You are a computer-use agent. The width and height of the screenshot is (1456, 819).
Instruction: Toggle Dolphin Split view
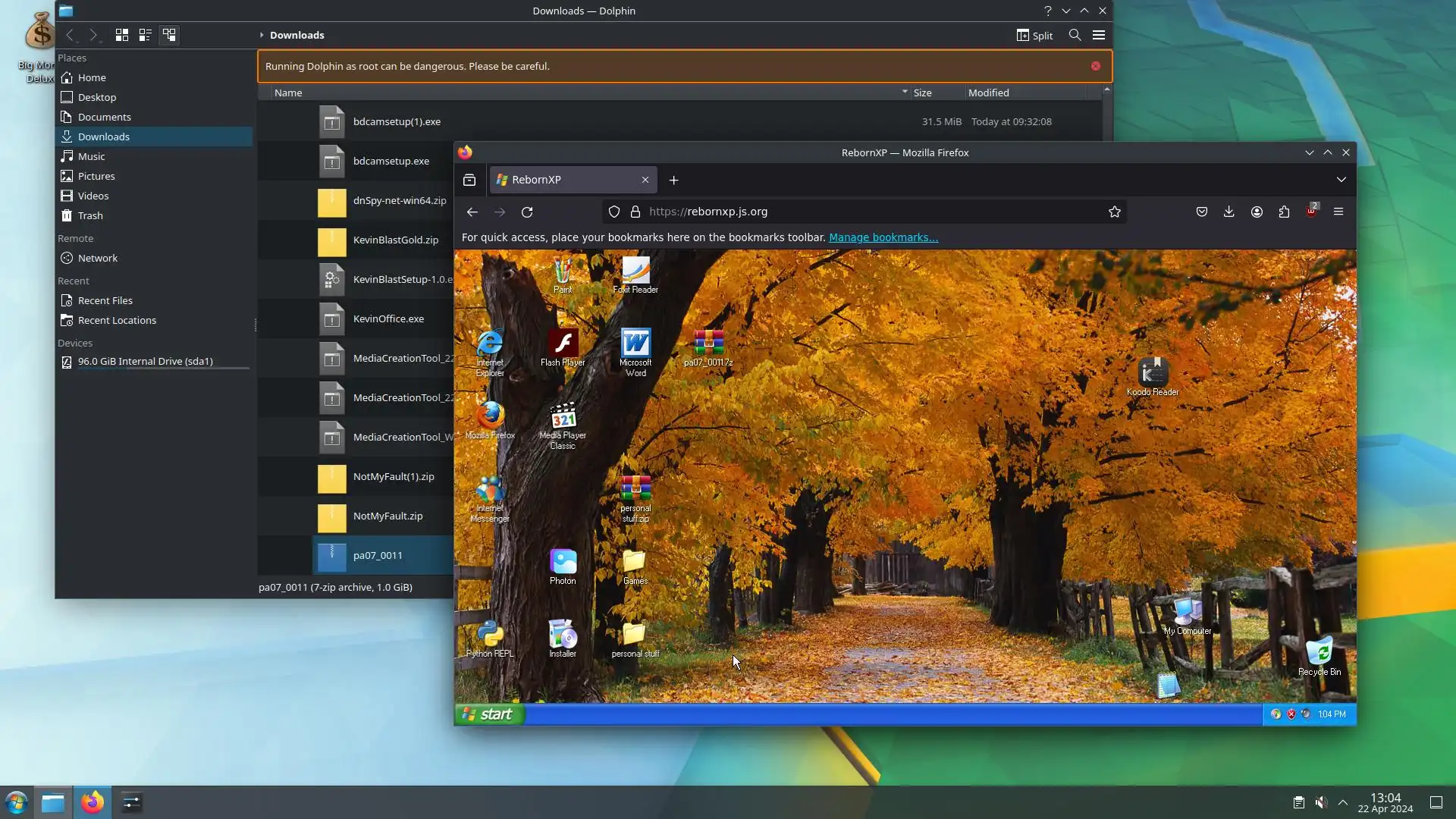tap(1034, 35)
